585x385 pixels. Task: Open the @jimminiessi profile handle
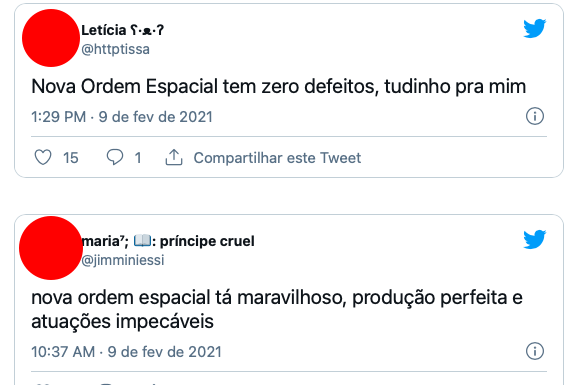pos(123,260)
